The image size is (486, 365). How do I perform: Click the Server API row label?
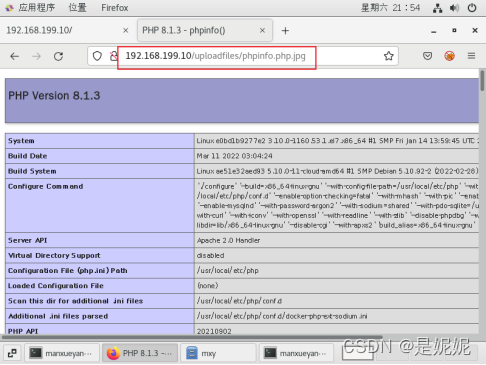pos(28,240)
